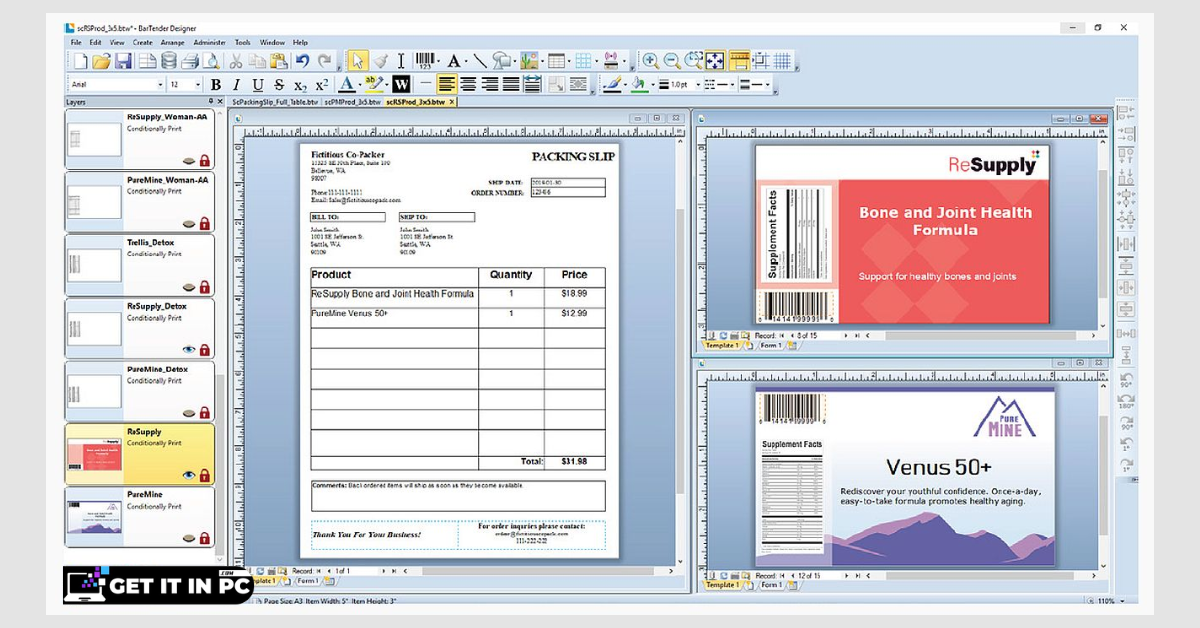Viewport: 1200px width, 628px height.
Task: Expand font color A dropdown arrow
Action: pos(360,85)
